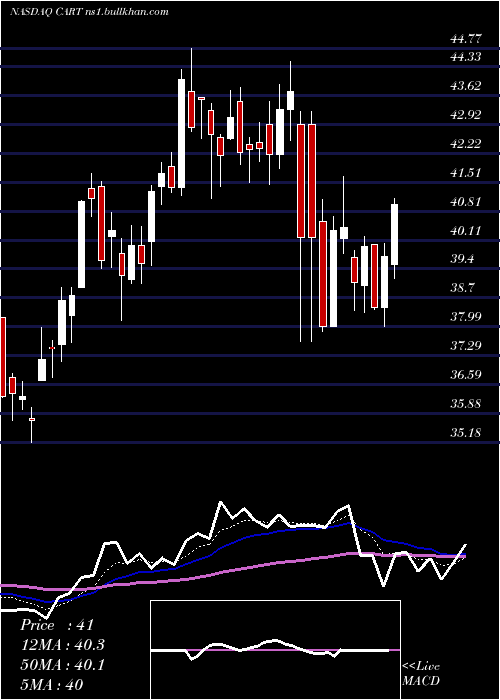Viewport: 500px width, 700px height.
Task: Select the 40.81 price level label
Action: 466,202
